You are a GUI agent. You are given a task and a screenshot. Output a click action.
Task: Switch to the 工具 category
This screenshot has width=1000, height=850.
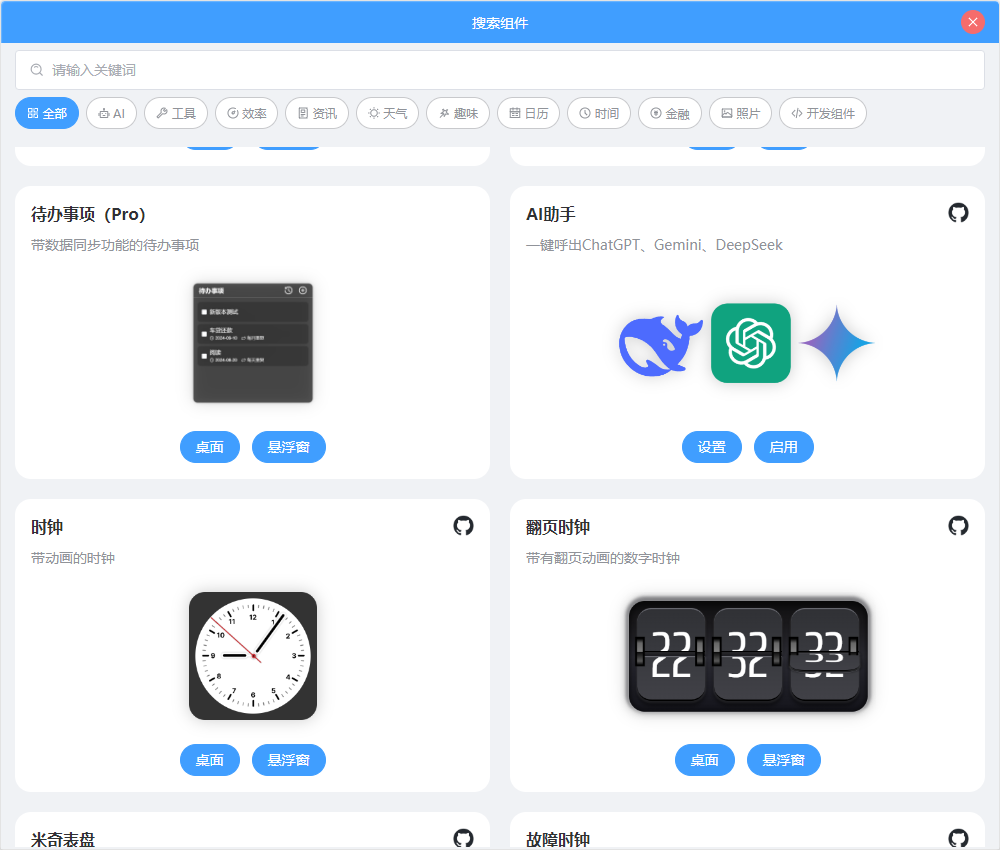[176, 114]
